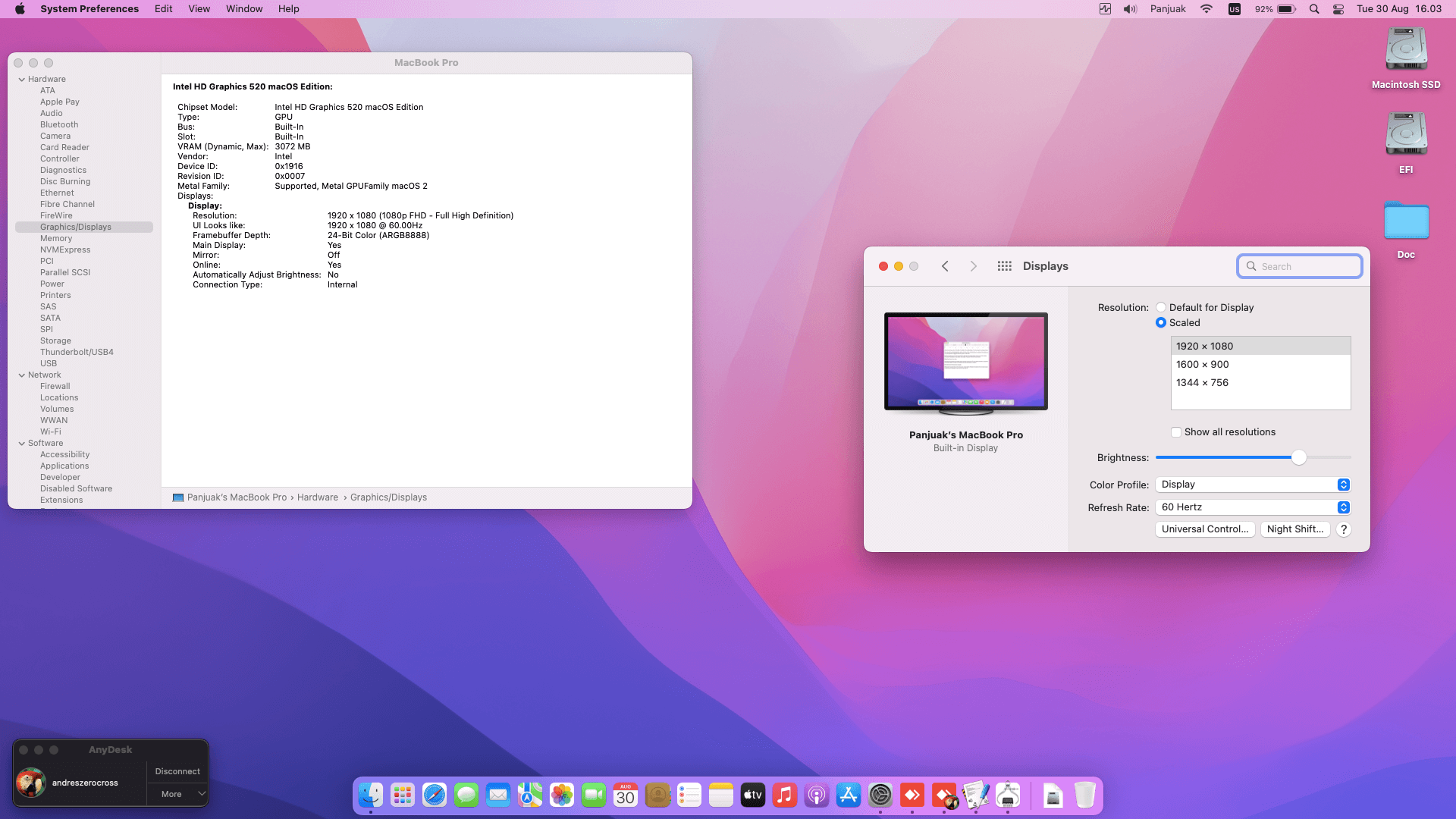Go forward in the Displays preferences toolbar
This screenshot has height=819, width=1456.
coord(974,266)
